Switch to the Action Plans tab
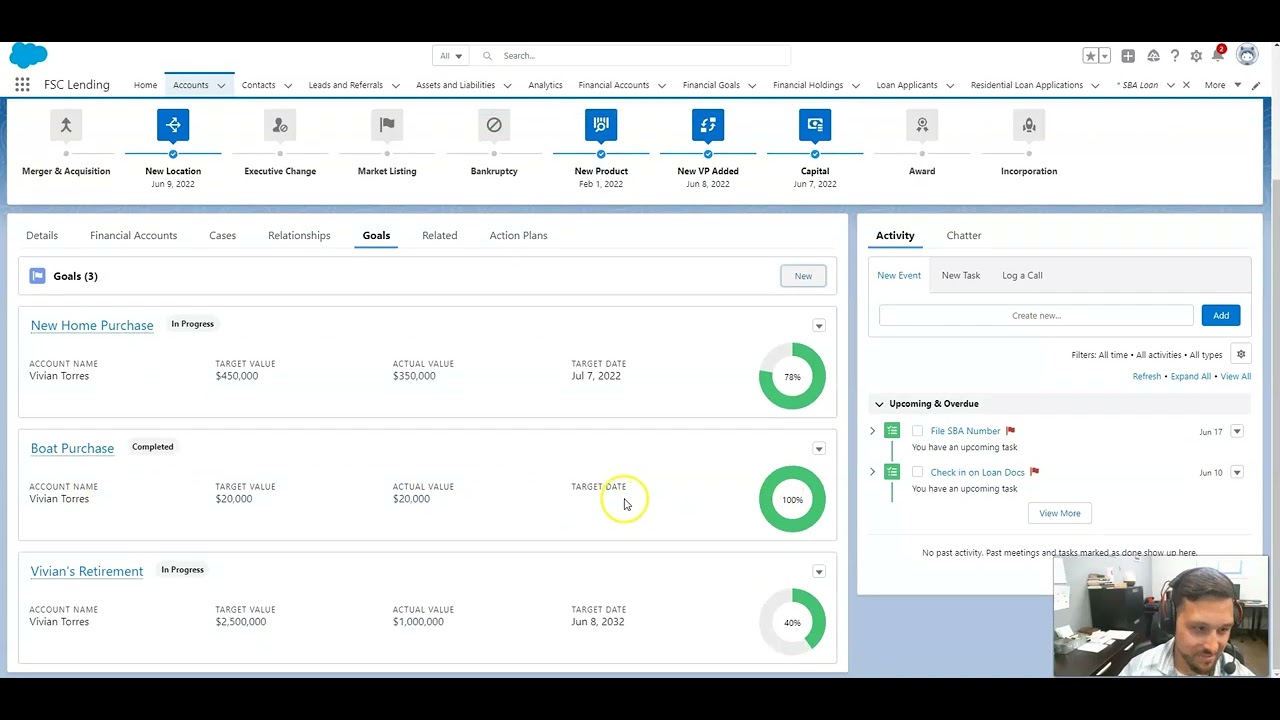Image resolution: width=1280 pixels, height=720 pixels. tap(518, 235)
